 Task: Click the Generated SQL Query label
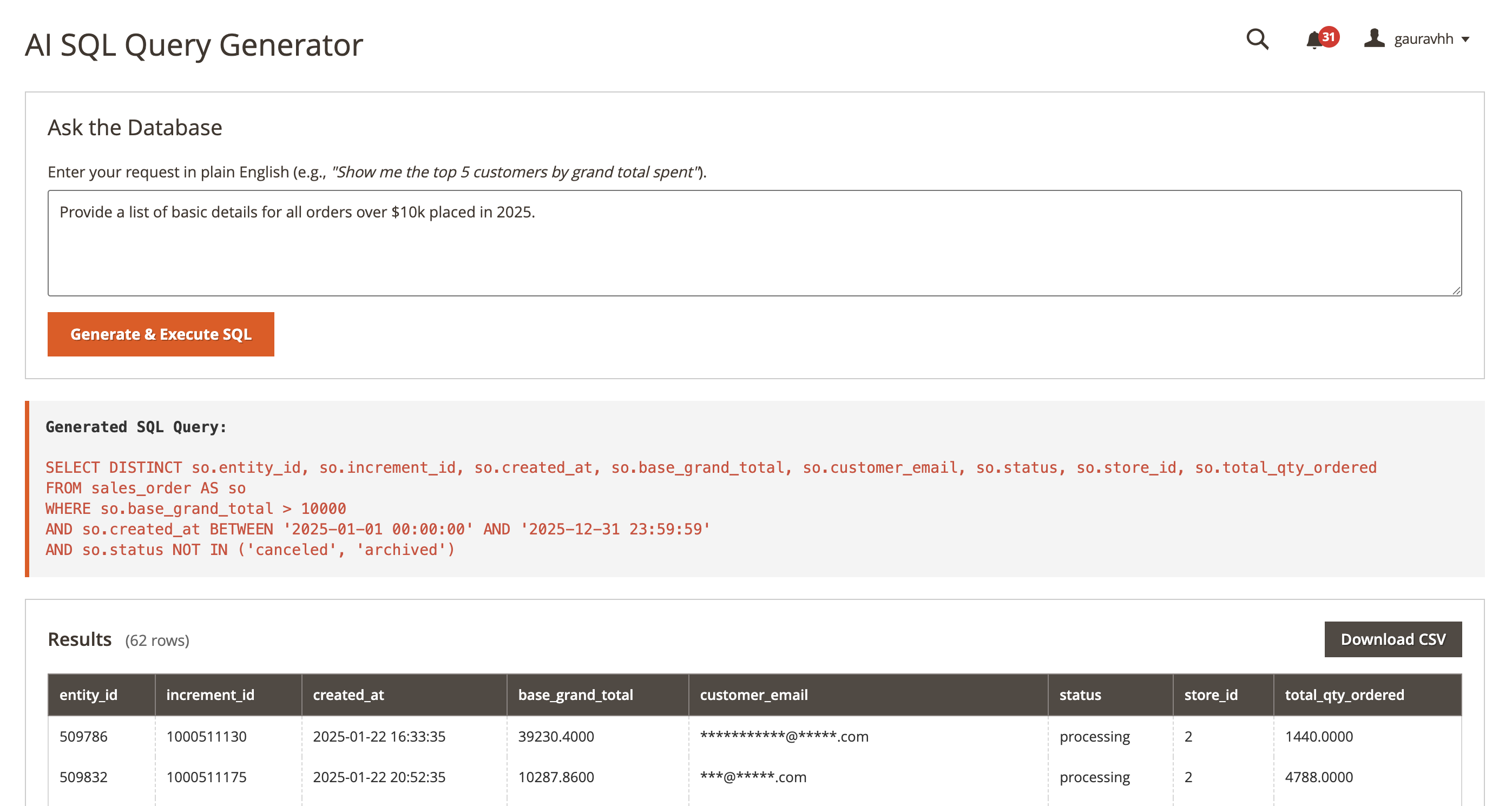136,427
